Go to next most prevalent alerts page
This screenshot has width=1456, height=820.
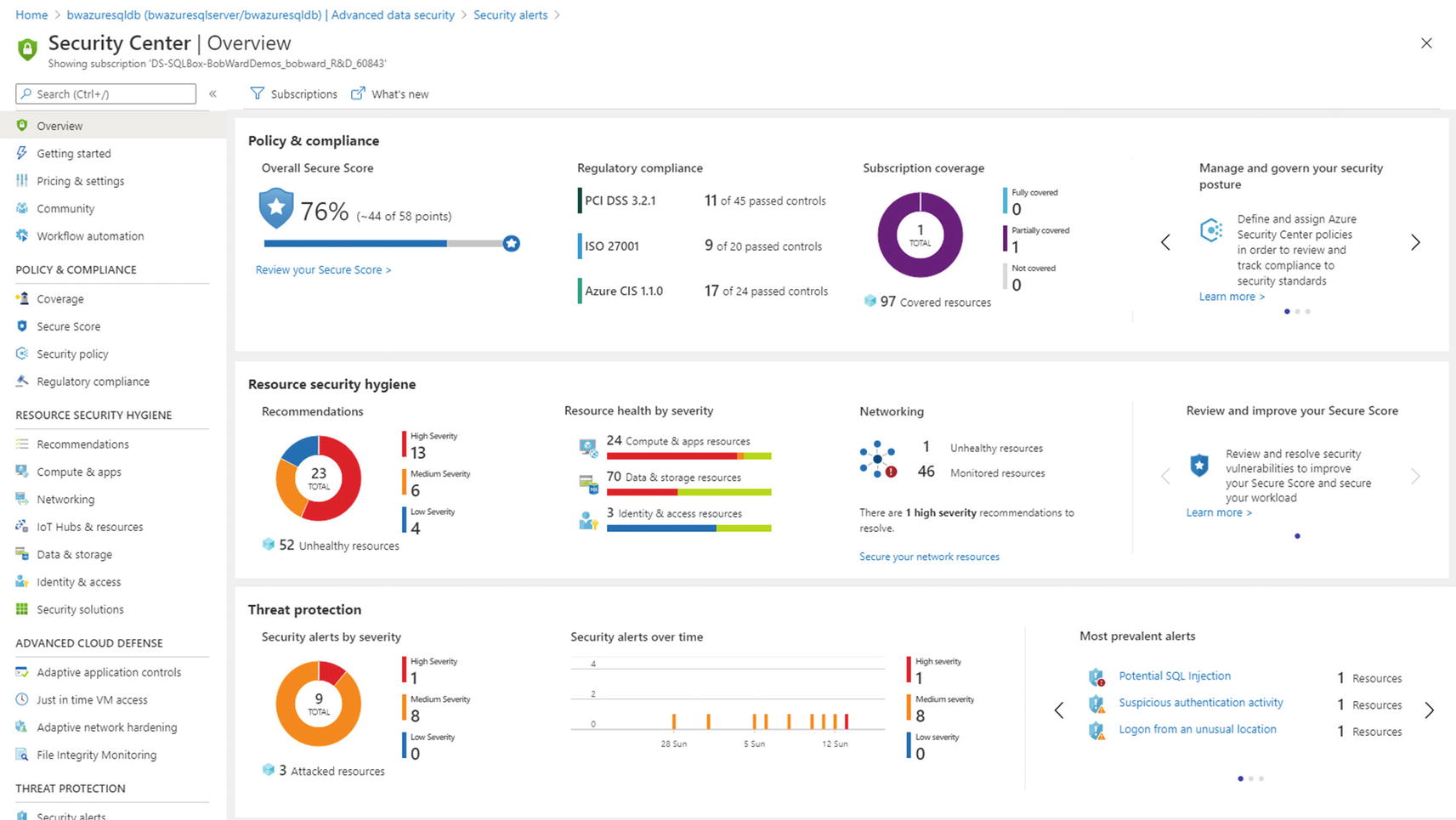[1429, 710]
